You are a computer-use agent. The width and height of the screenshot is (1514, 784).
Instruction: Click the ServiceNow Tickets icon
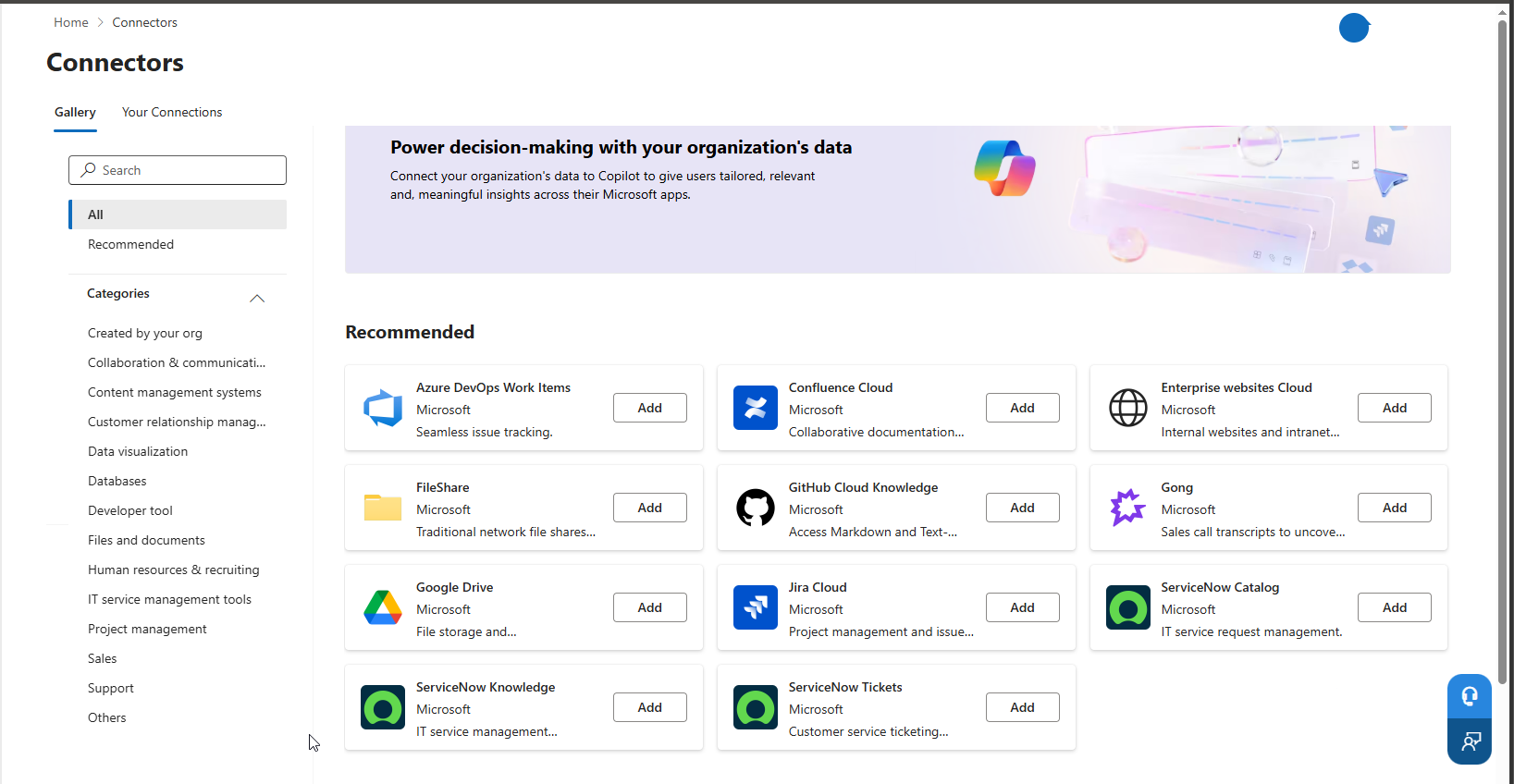pyautogui.click(x=756, y=707)
